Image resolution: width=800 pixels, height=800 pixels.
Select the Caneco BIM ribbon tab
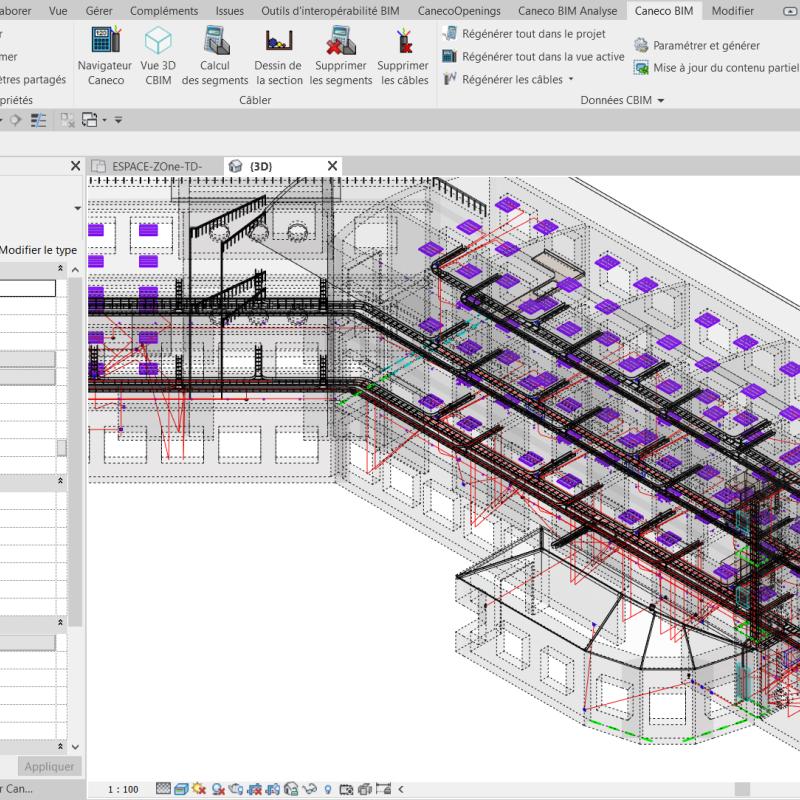[664, 11]
